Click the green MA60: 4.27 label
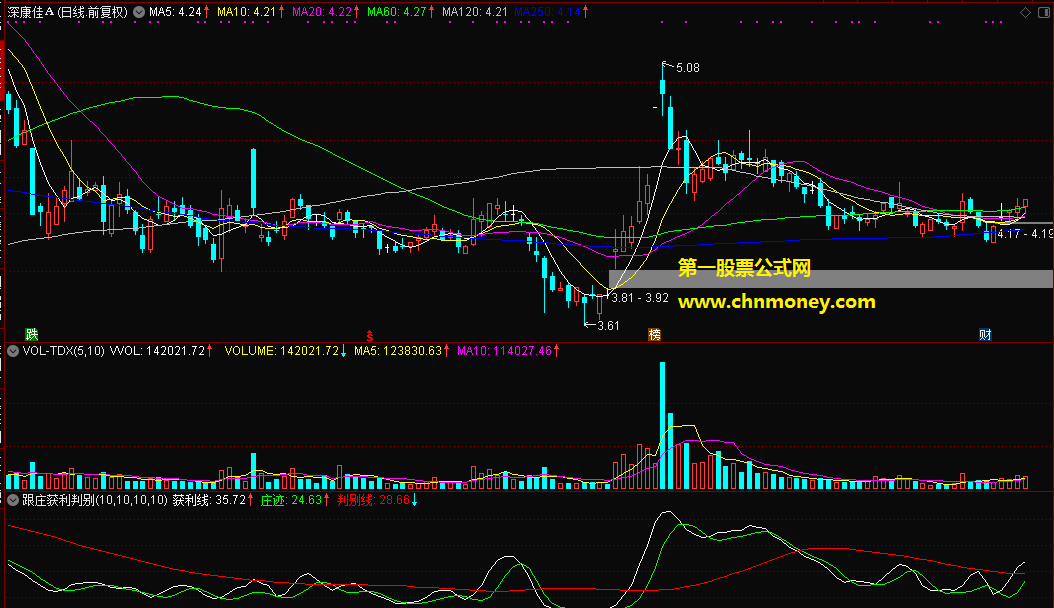Image resolution: width=1054 pixels, height=608 pixels. 397,12
